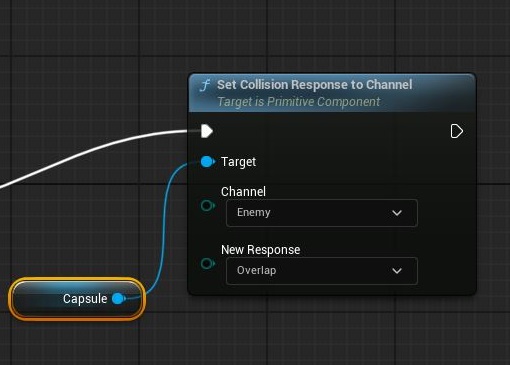Click the output execution pin
Image resolution: width=510 pixels, height=365 pixels.
point(456,131)
